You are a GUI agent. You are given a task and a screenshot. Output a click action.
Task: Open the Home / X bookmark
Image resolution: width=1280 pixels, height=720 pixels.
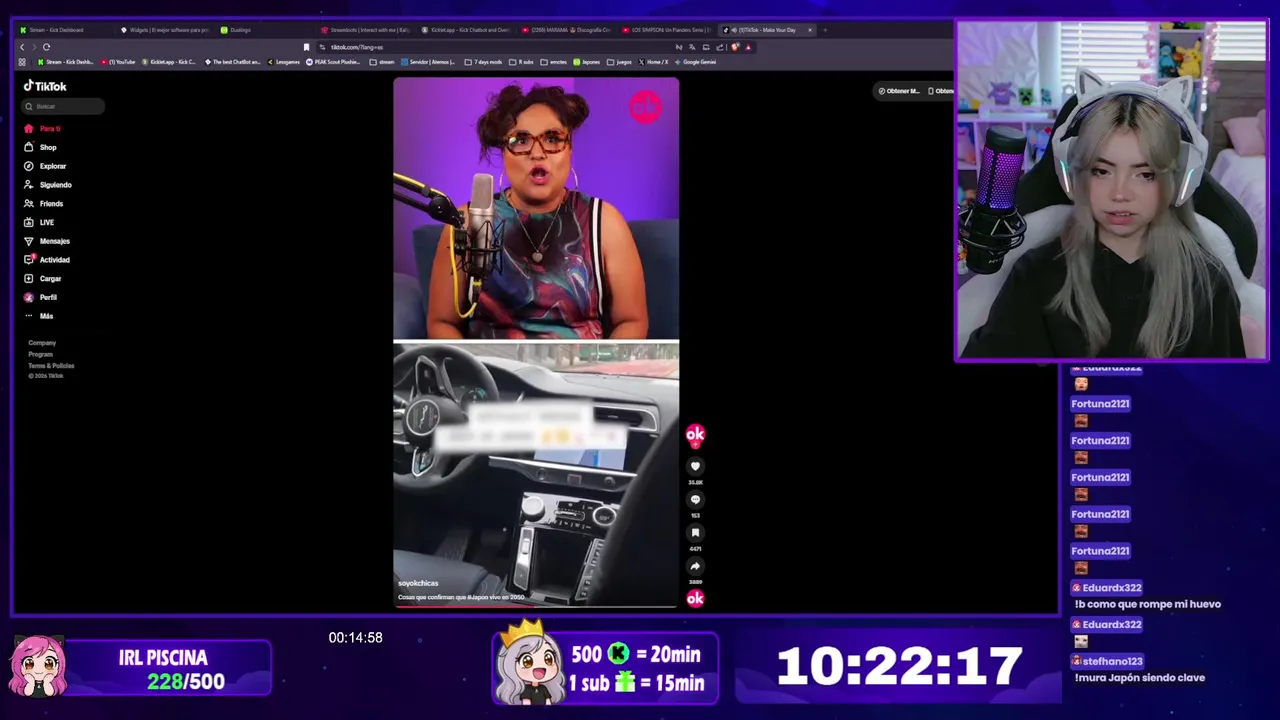[654, 62]
